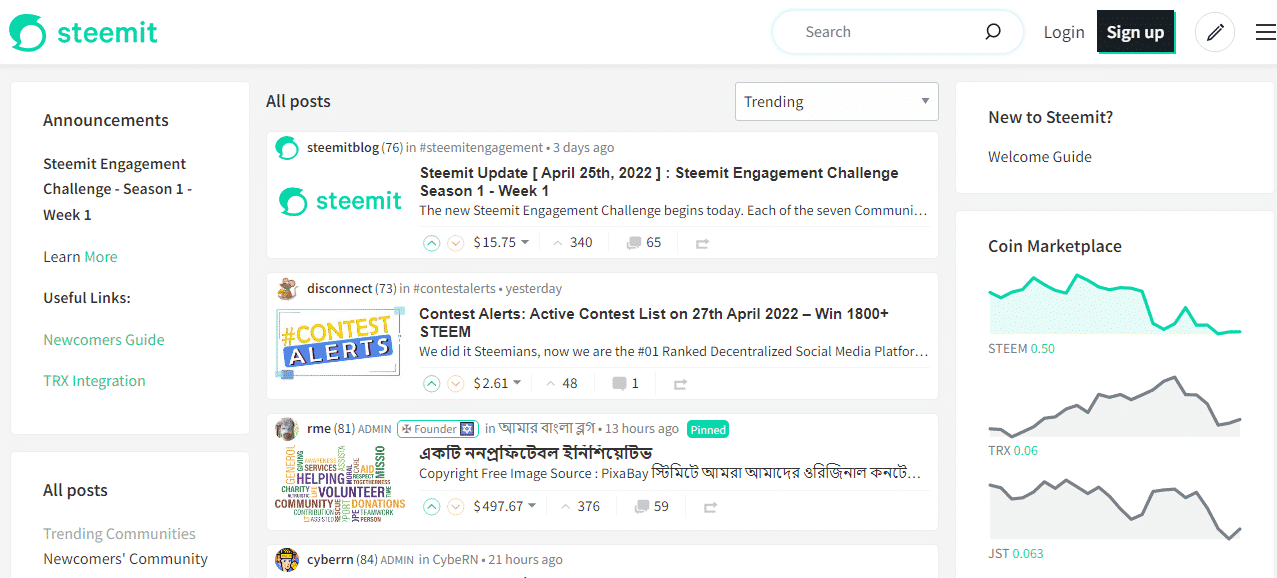1277x578 pixels.
Task: Click rme's avatar icon
Action: pos(287,429)
